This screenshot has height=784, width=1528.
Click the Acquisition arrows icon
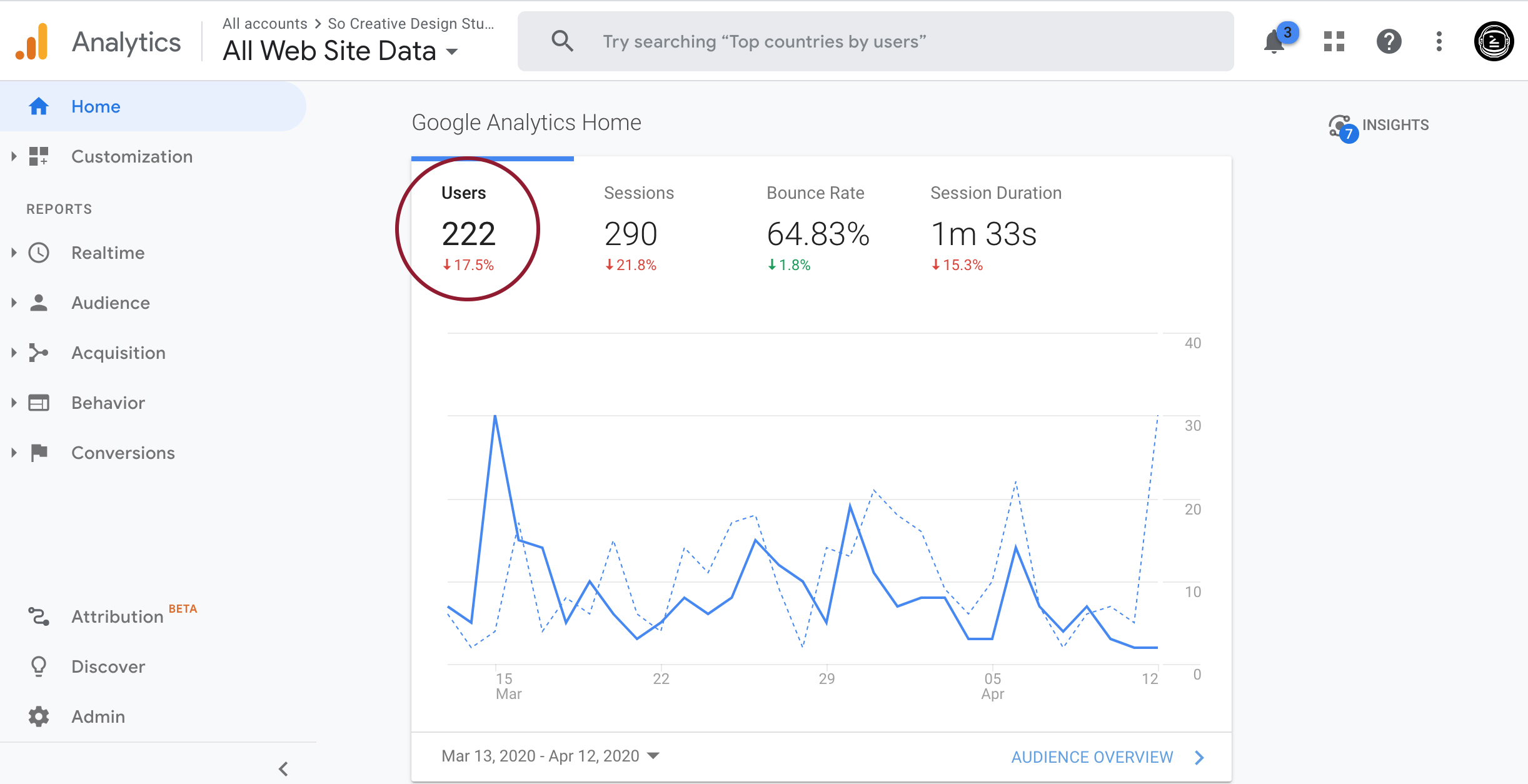tap(39, 353)
